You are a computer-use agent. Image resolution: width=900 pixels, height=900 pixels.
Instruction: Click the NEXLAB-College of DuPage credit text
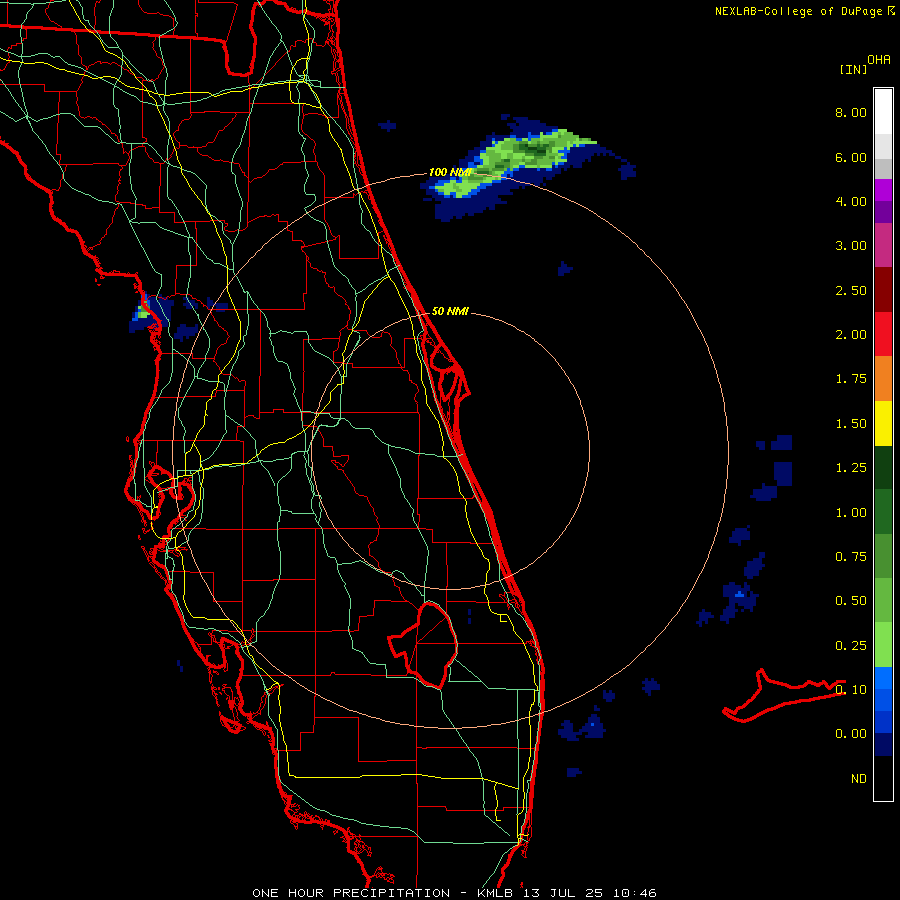pyautogui.click(x=804, y=11)
